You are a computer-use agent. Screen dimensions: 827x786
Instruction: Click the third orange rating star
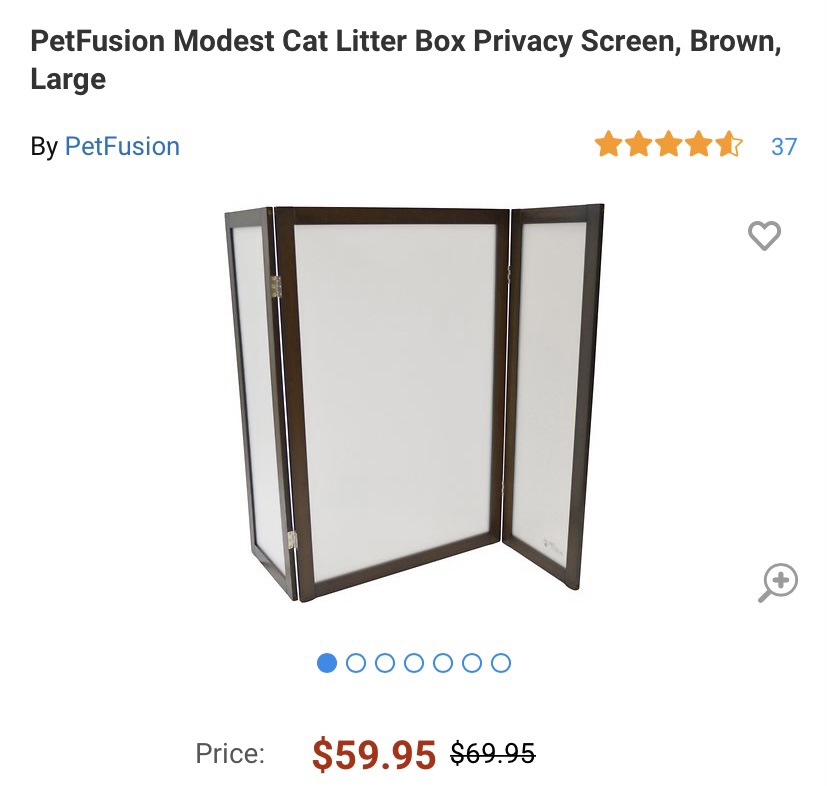coord(669,146)
